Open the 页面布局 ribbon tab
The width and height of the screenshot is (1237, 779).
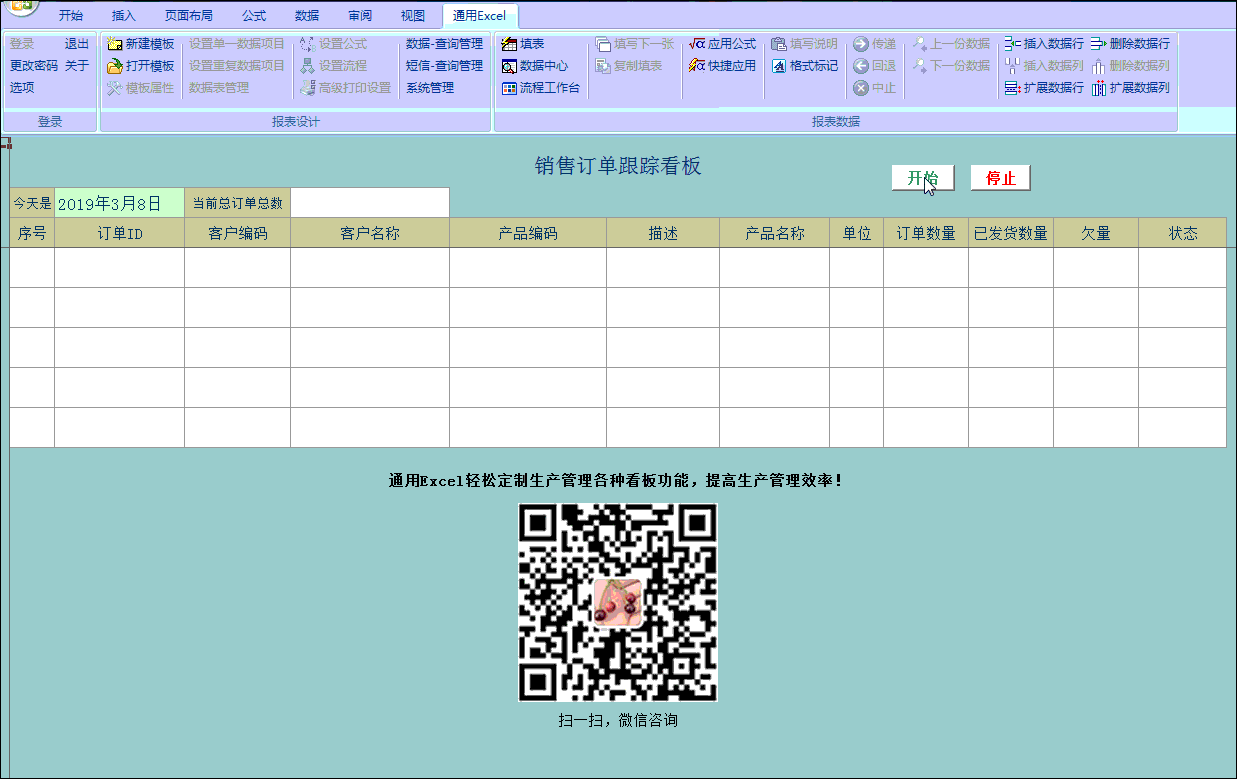pos(189,16)
